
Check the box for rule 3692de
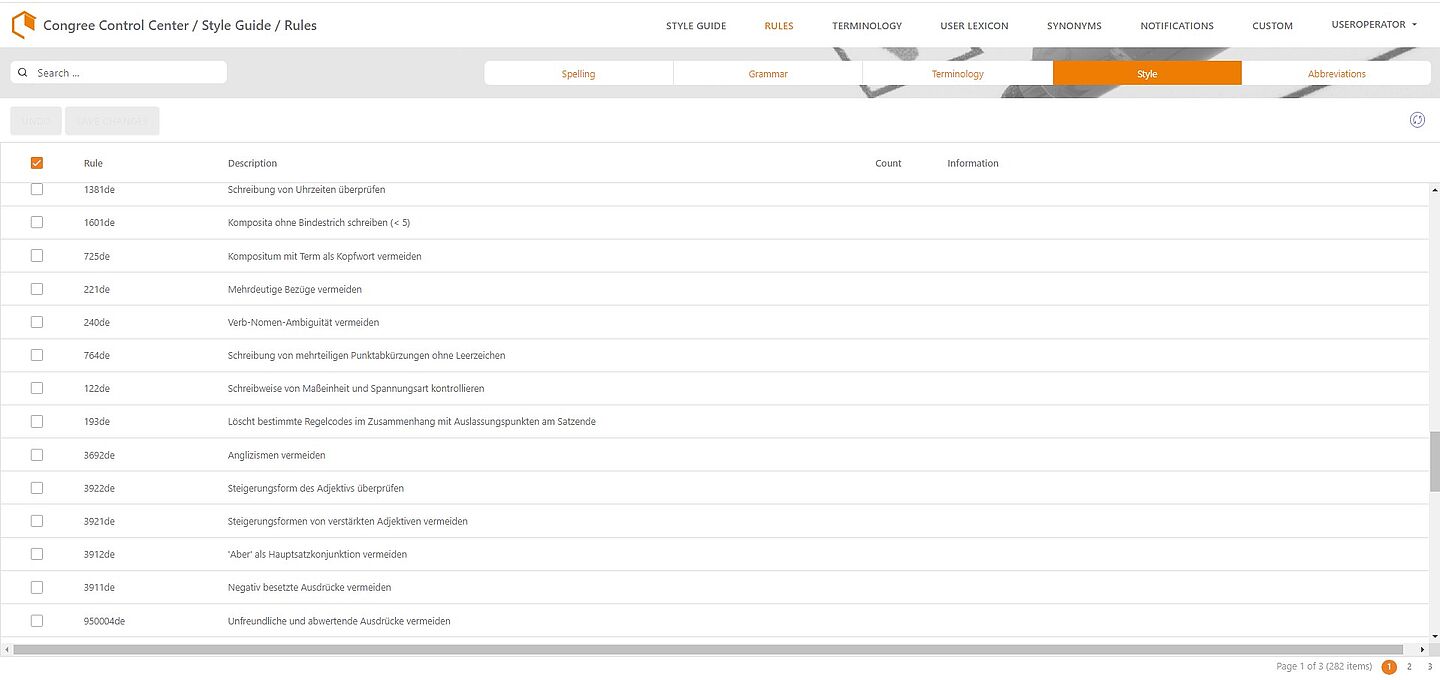(37, 455)
